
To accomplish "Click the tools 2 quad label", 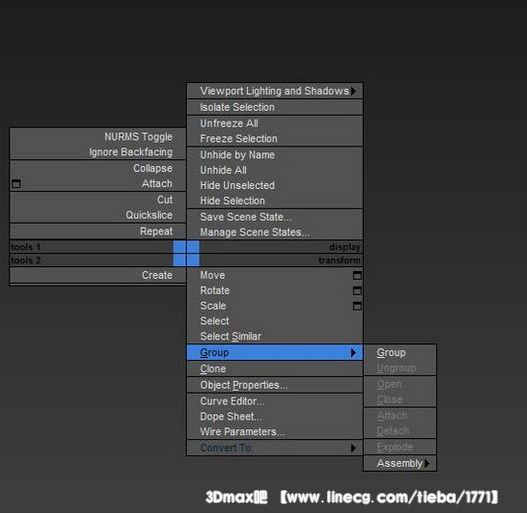I will [26, 261].
